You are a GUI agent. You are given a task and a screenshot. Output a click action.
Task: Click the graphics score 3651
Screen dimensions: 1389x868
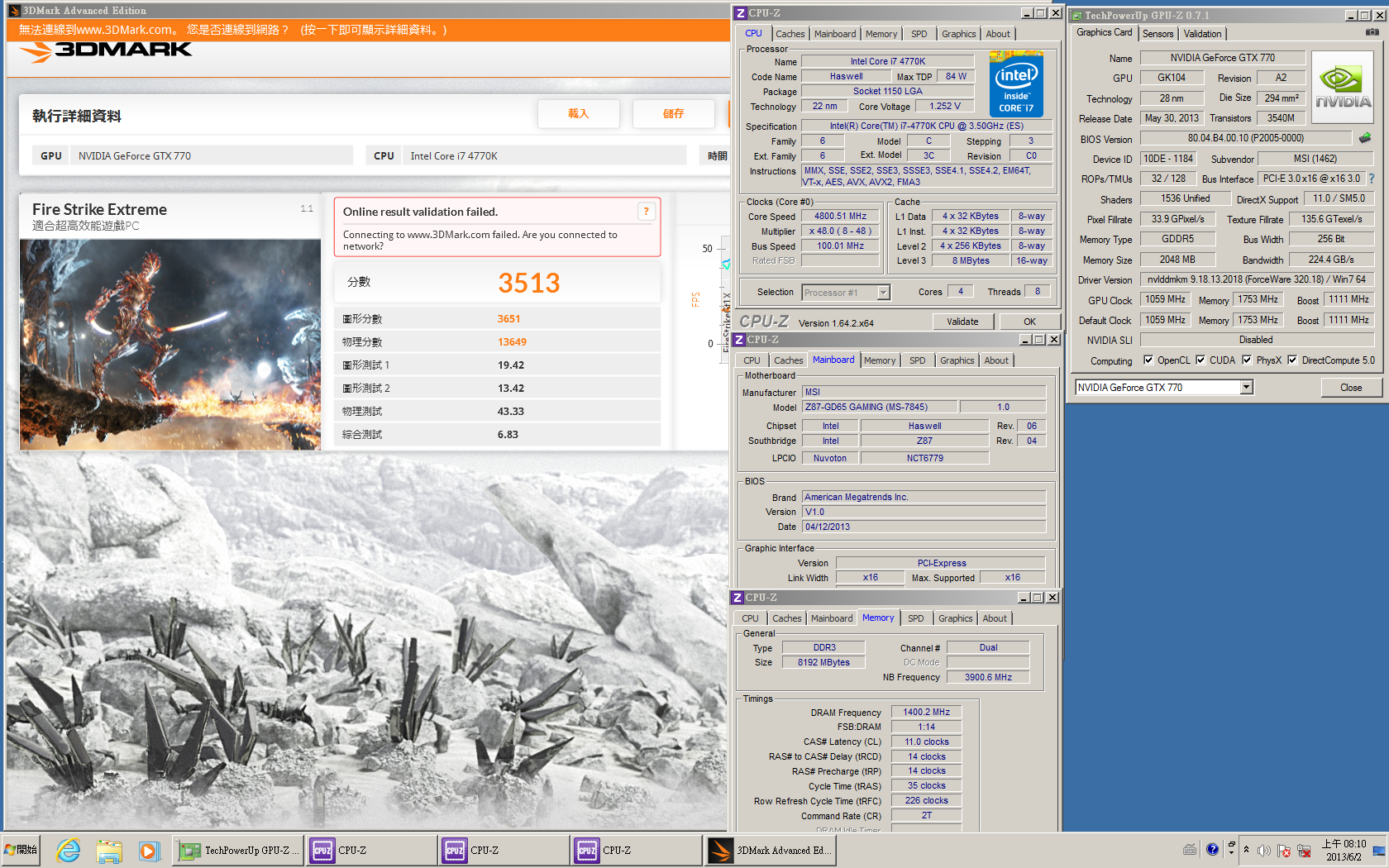point(508,319)
